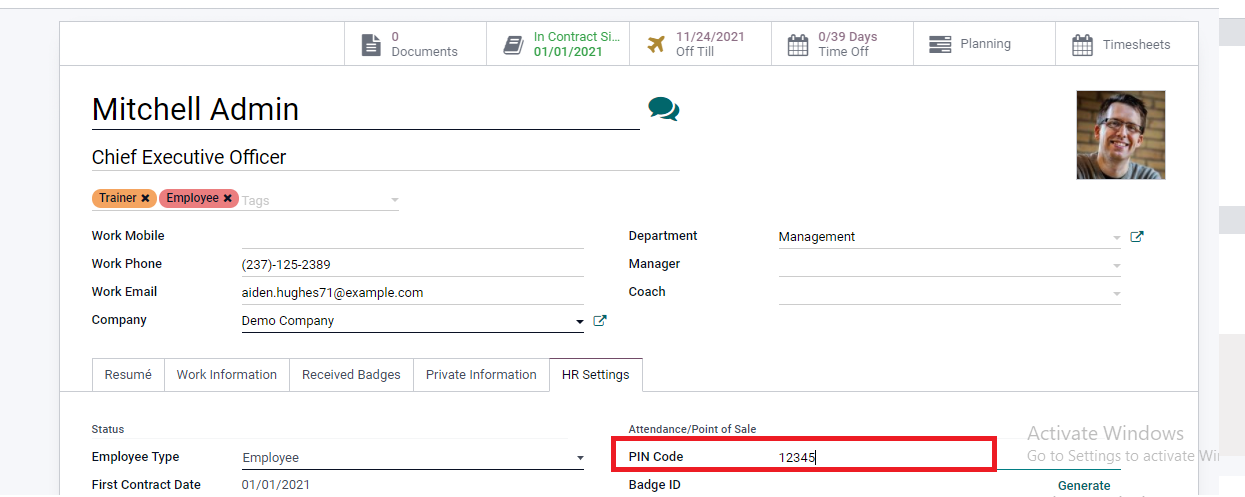1245x497 pixels.
Task: Switch to the Private Information tab
Action: [x=481, y=375]
